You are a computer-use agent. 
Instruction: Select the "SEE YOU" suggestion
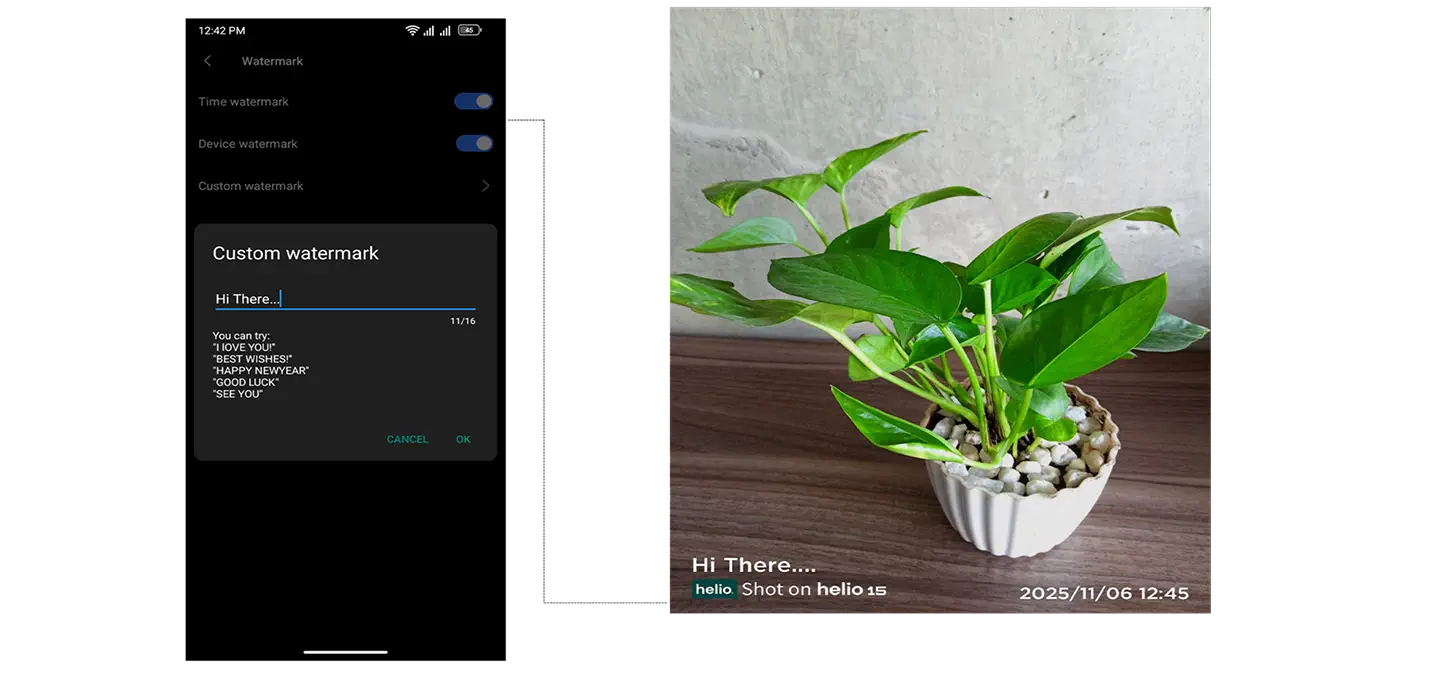click(x=238, y=394)
